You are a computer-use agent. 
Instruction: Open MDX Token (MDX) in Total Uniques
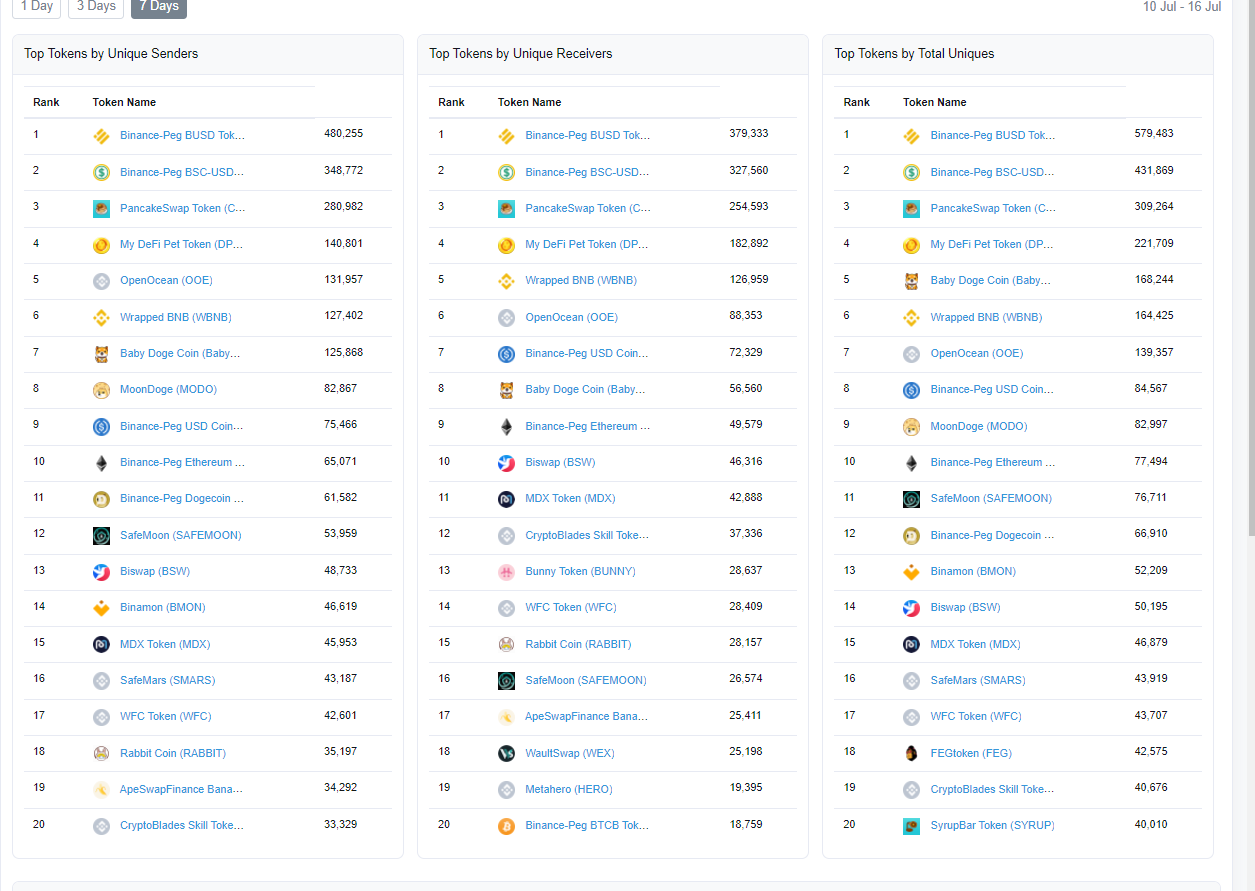(975, 644)
